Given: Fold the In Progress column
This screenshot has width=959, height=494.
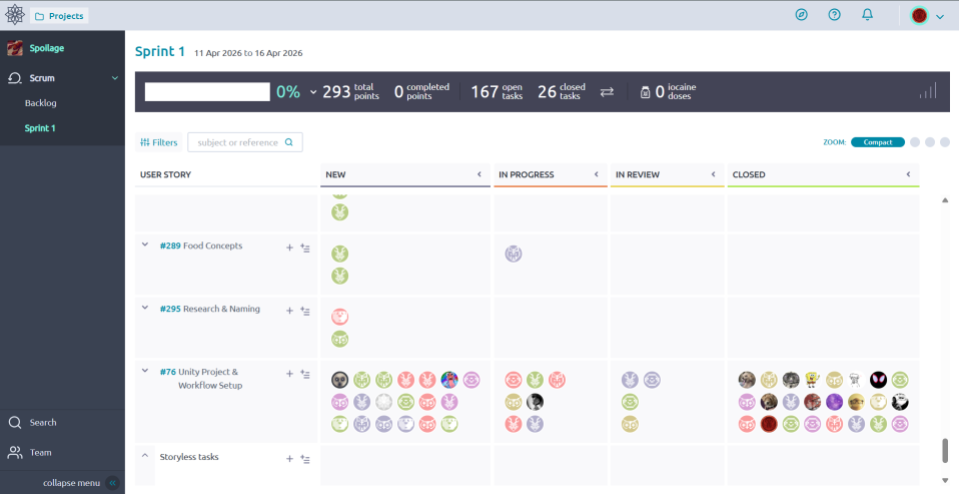Looking at the screenshot, I should click(596, 174).
